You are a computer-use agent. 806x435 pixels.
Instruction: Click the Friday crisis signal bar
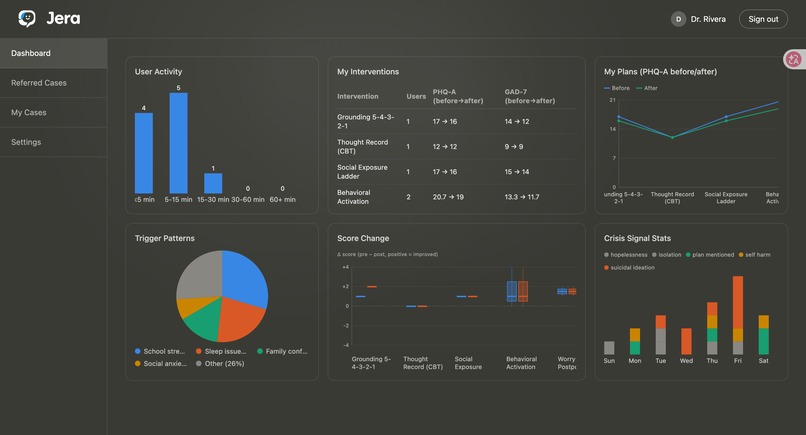(738, 315)
